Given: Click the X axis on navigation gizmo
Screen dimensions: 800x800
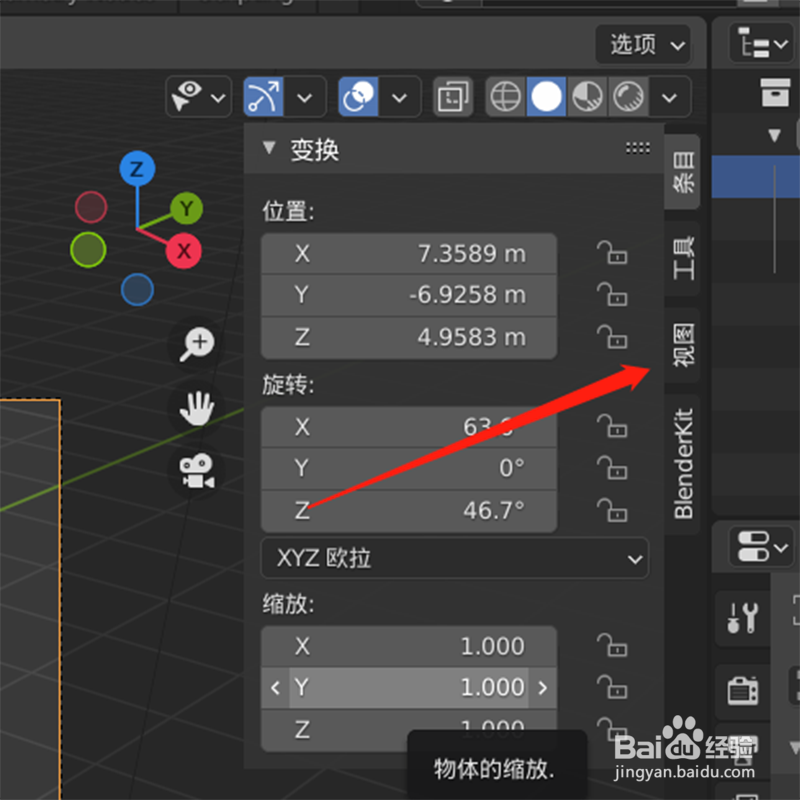Looking at the screenshot, I should 183,251.
